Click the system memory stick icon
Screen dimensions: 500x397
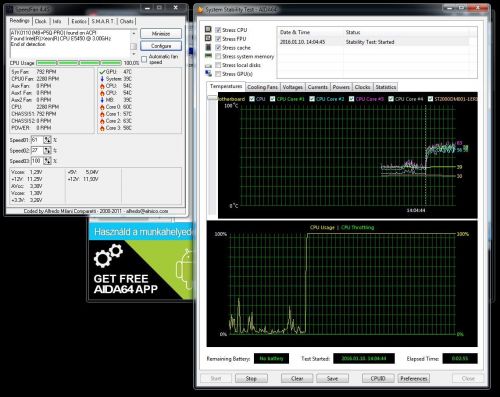coord(208,56)
